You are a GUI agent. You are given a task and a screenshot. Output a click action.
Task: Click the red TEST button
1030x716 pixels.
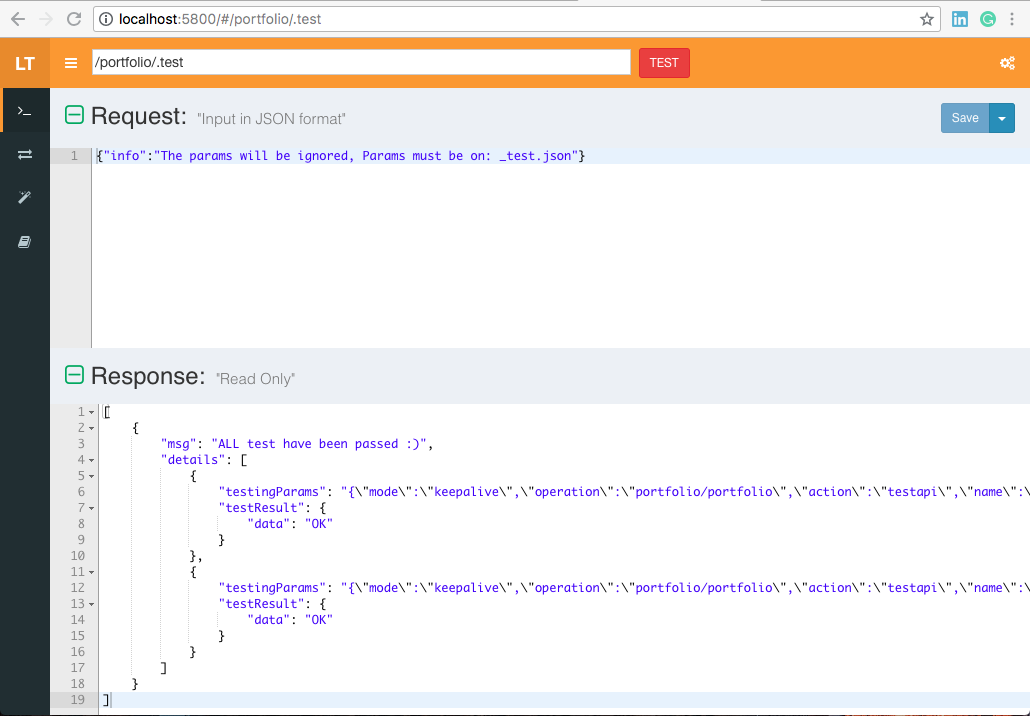coord(664,63)
